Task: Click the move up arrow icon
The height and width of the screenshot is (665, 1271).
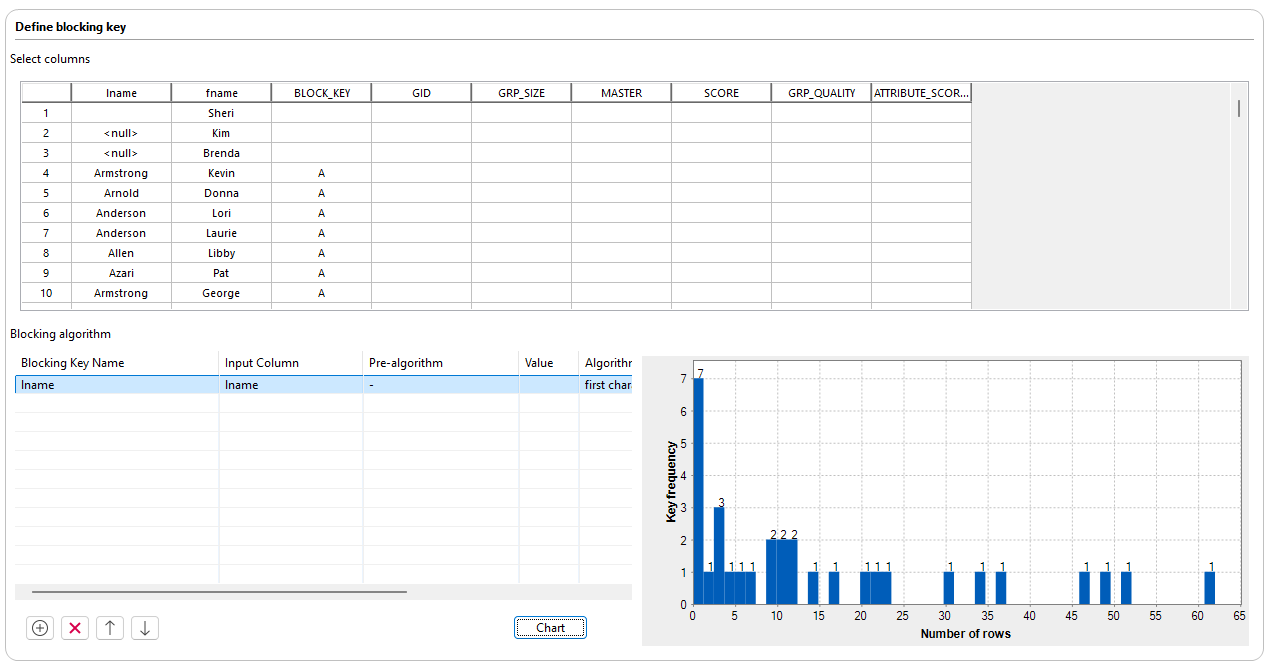Action: [110, 628]
